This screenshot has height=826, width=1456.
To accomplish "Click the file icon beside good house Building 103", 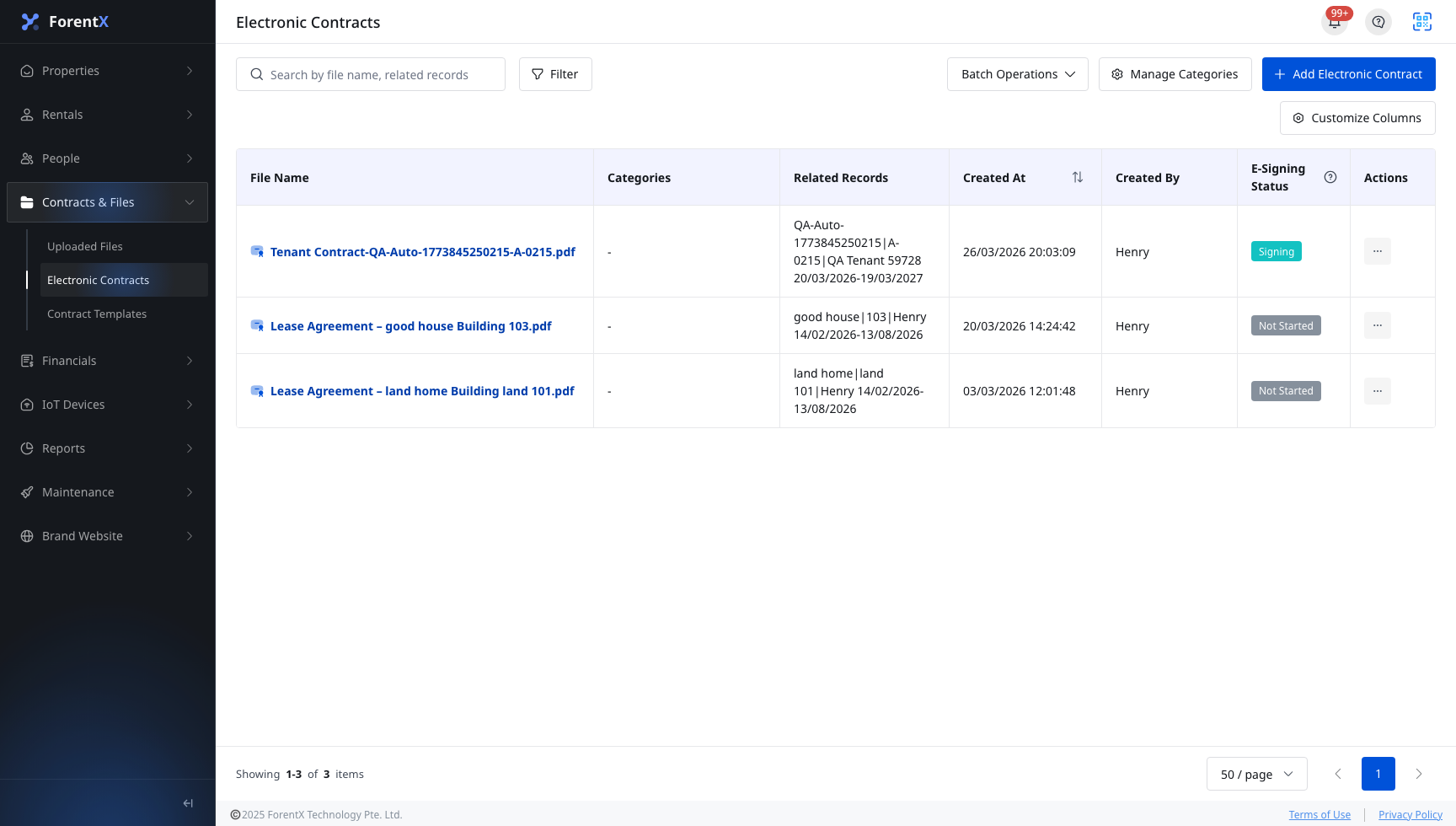I will (x=258, y=325).
